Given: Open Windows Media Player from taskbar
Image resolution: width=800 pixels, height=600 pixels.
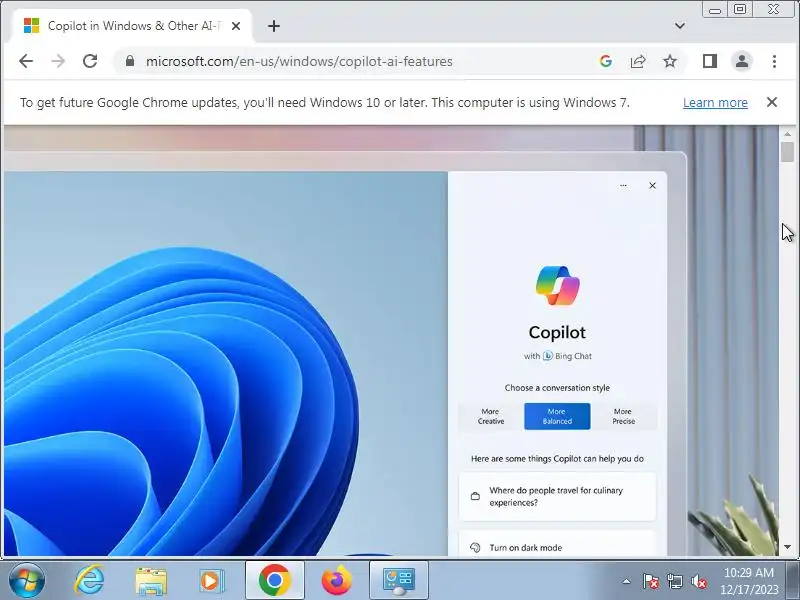Looking at the screenshot, I should point(211,580).
